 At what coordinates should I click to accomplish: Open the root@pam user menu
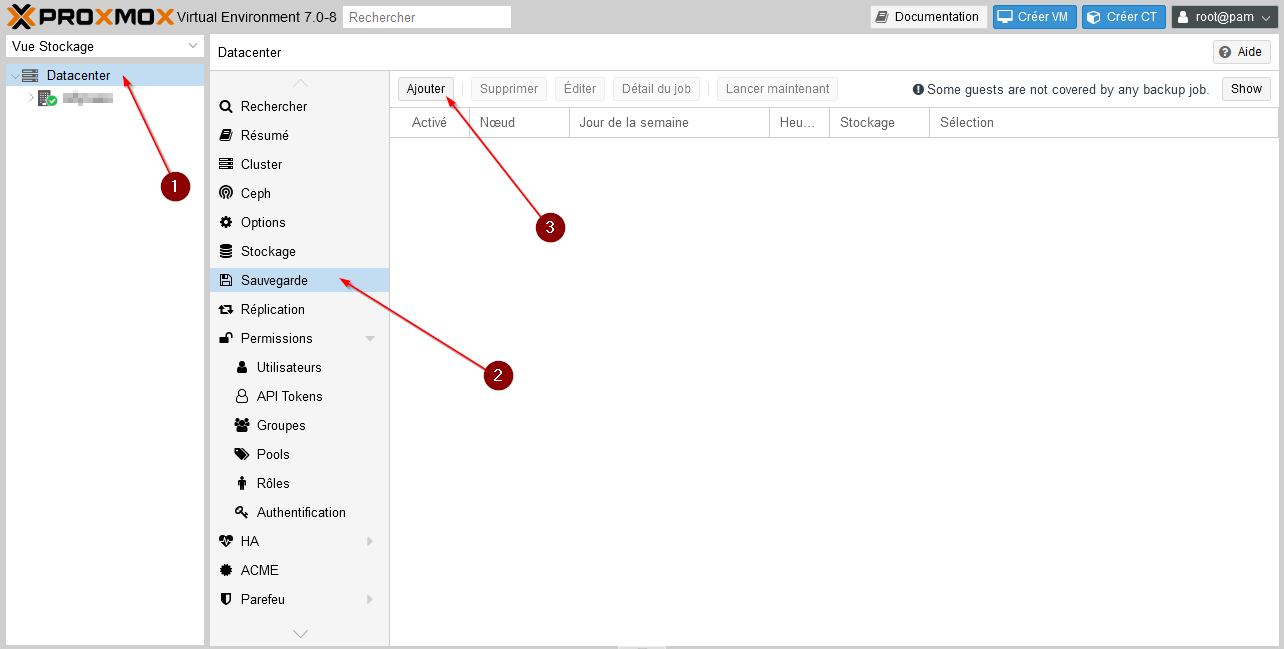1224,17
